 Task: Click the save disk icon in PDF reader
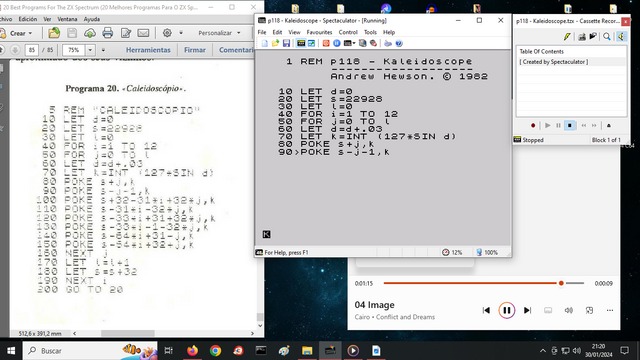click(x=72, y=33)
